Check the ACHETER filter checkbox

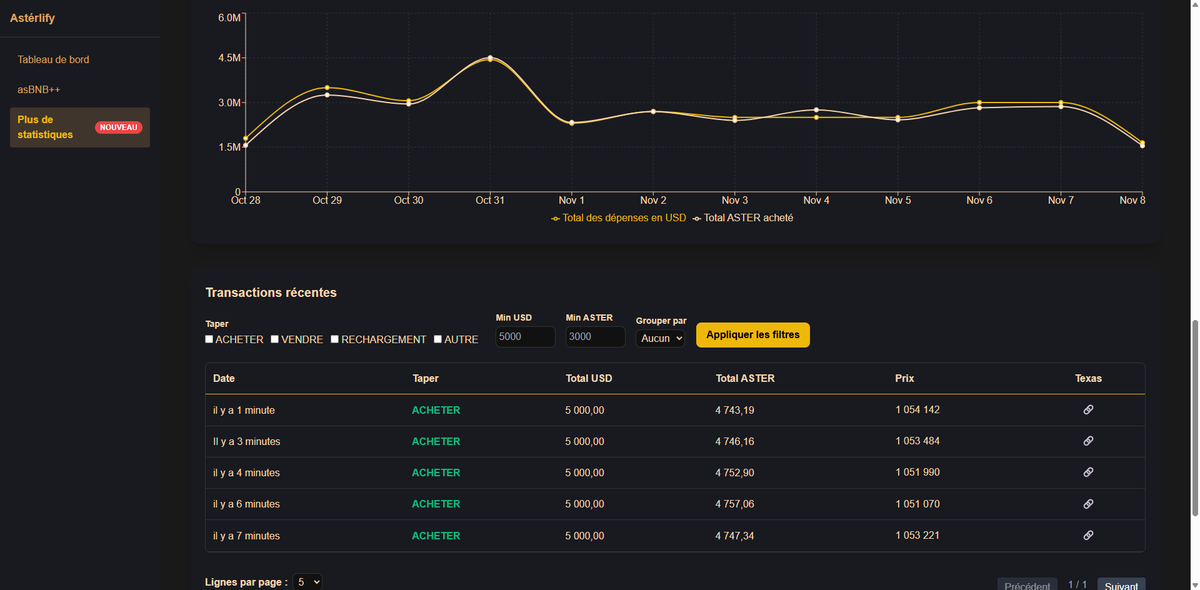pos(210,339)
